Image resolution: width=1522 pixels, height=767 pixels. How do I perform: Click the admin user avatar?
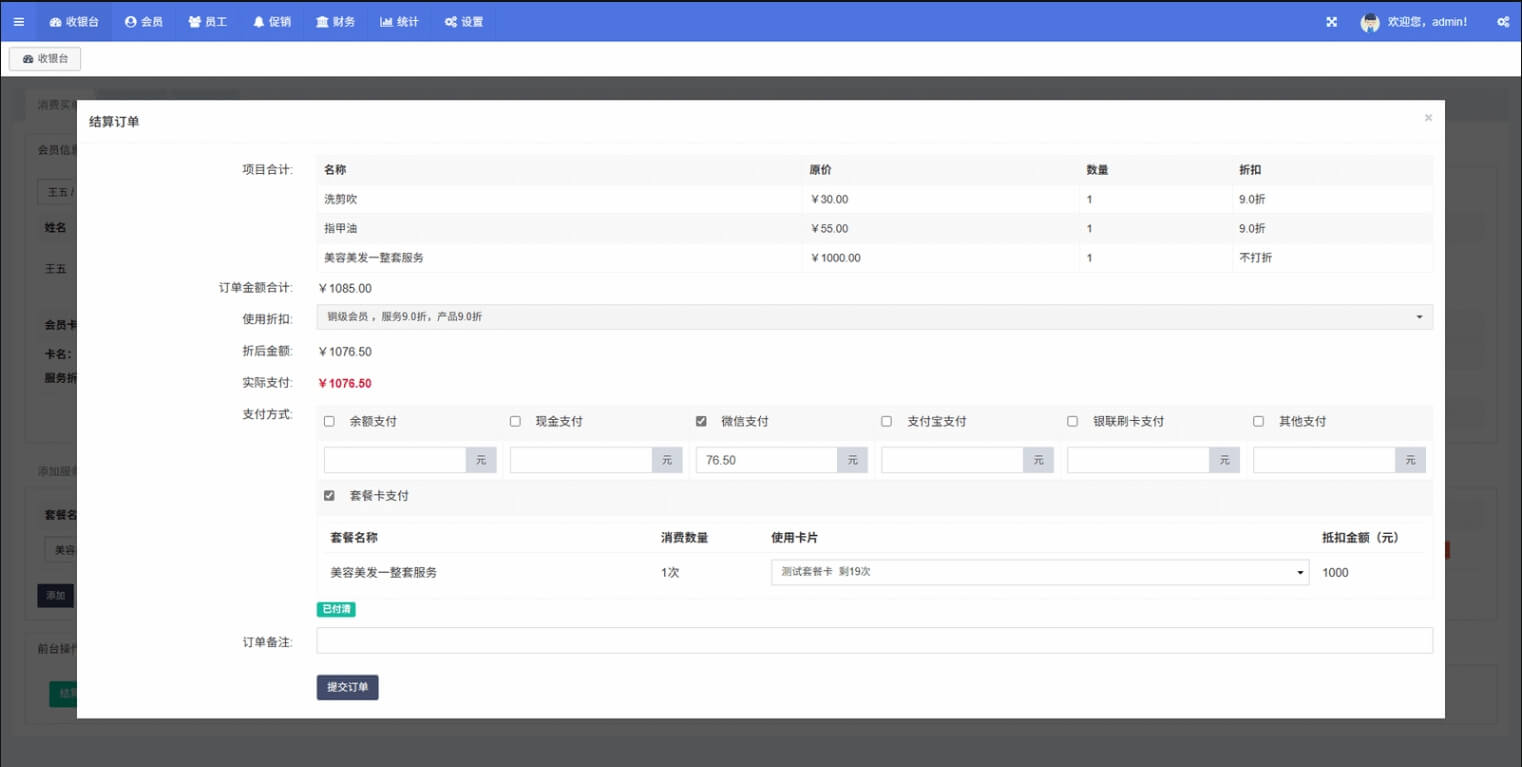coord(1370,22)
